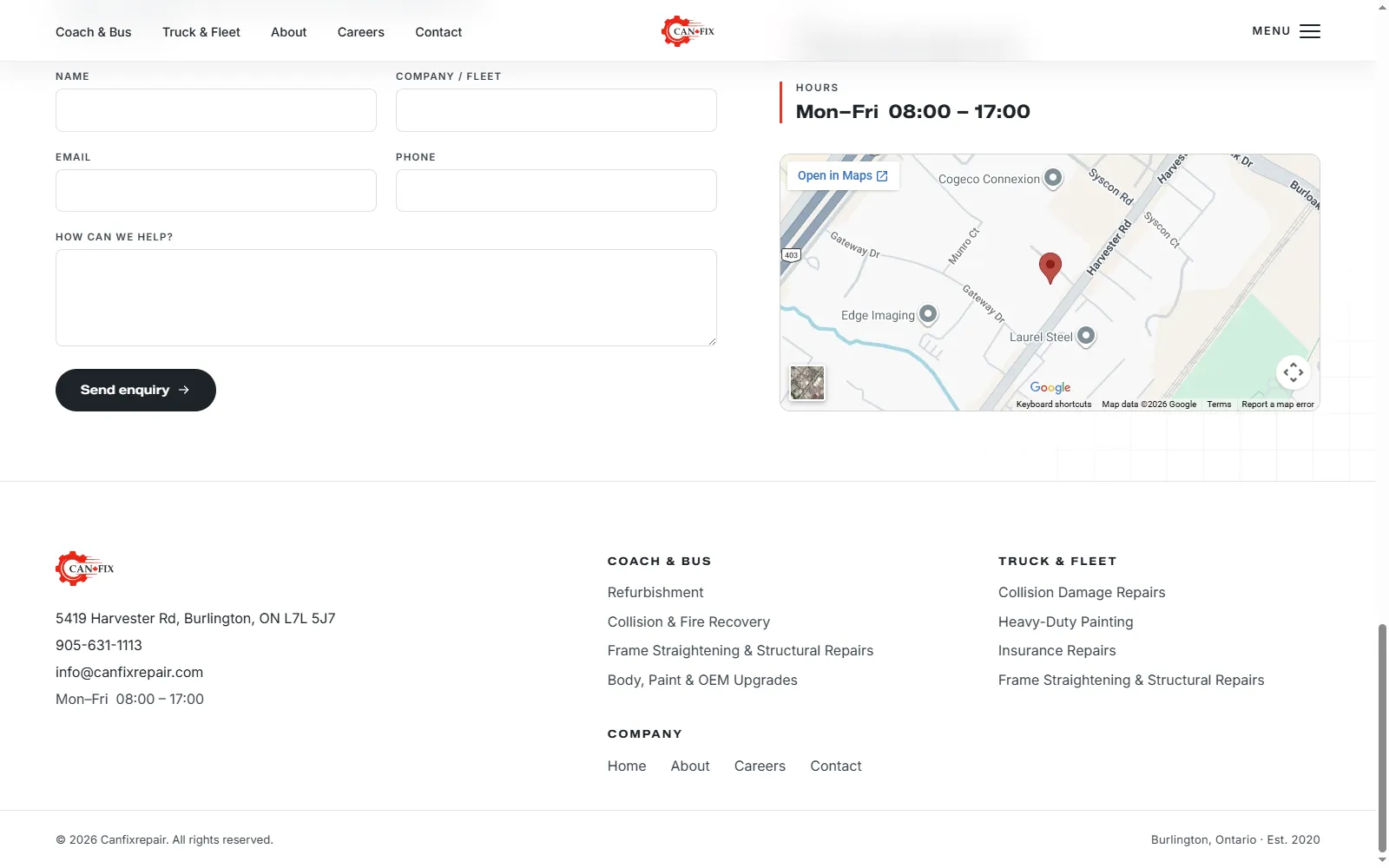Click the Google logo on the map
The image size is (1389, 868).
(x=1050, y=387)
